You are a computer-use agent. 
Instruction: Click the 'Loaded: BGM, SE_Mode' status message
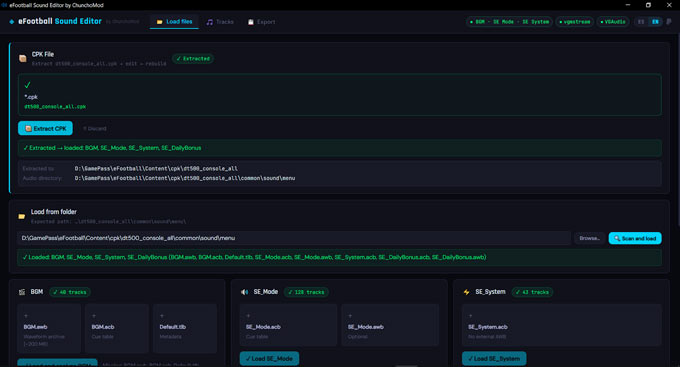[x=340, y=257]
